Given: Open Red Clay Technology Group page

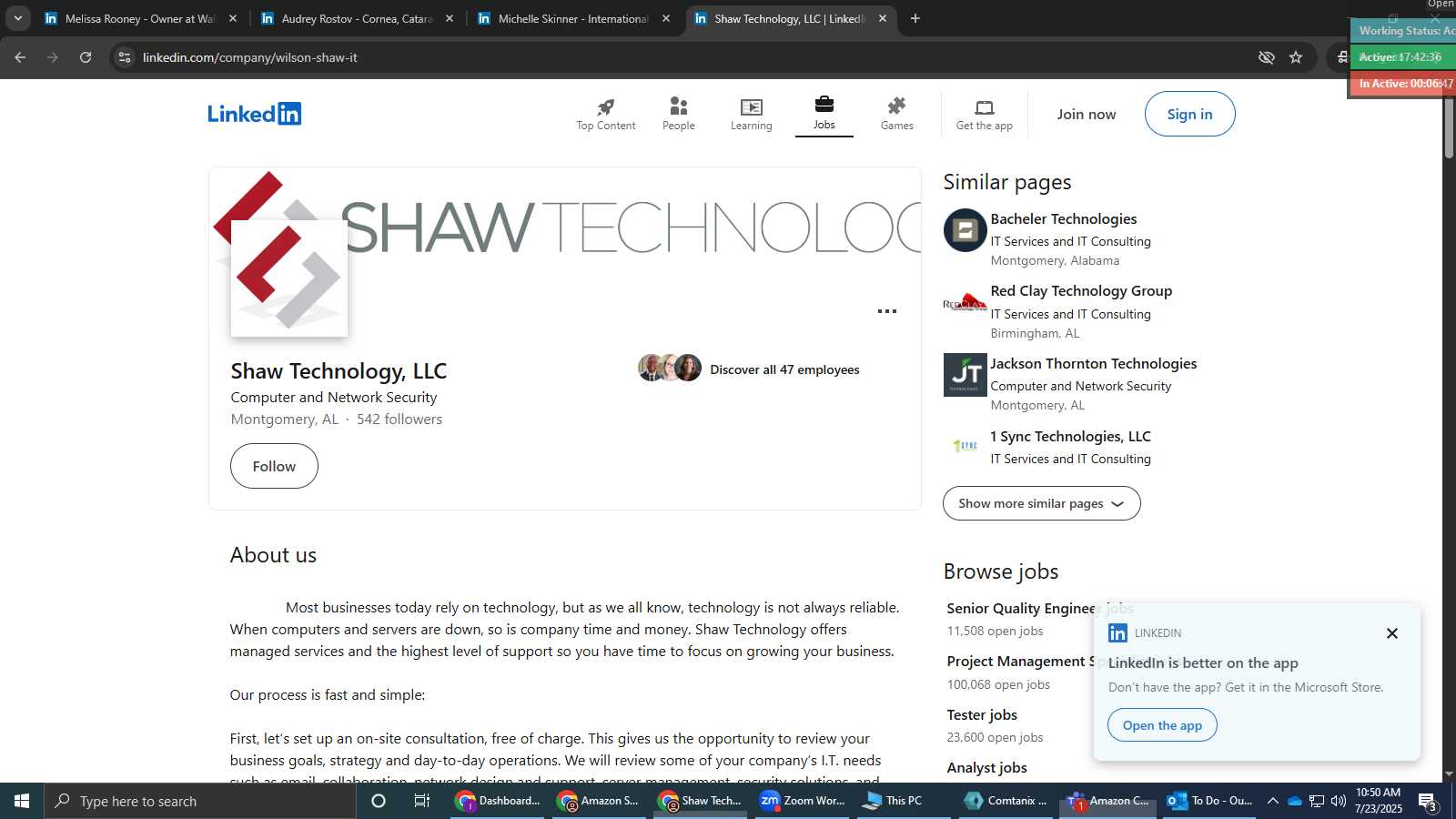Looking at the screenshot, I should coord(1081,291).
